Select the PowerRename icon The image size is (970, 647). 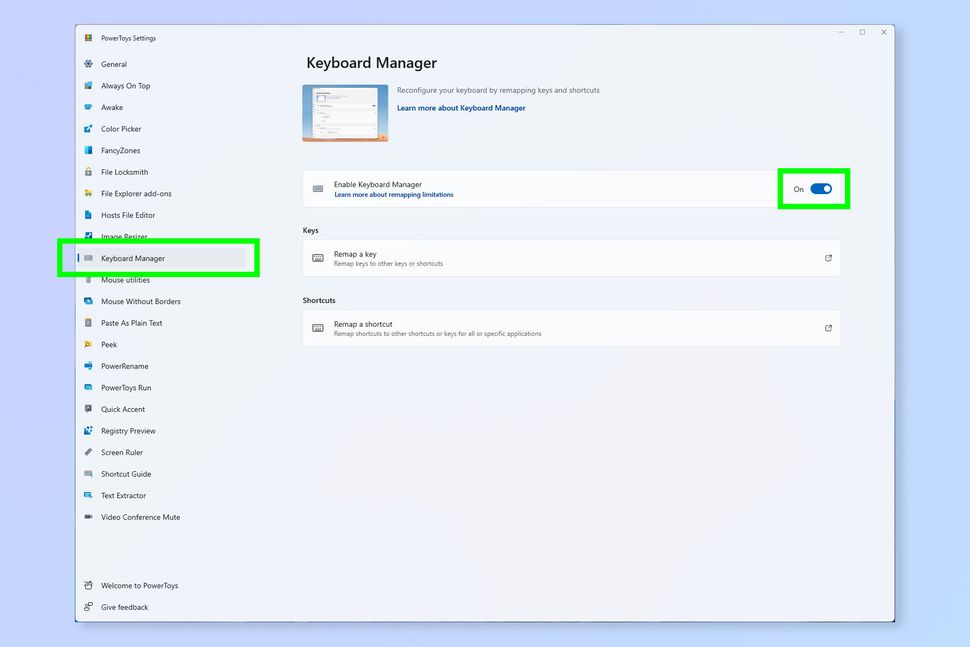point(90,365)
